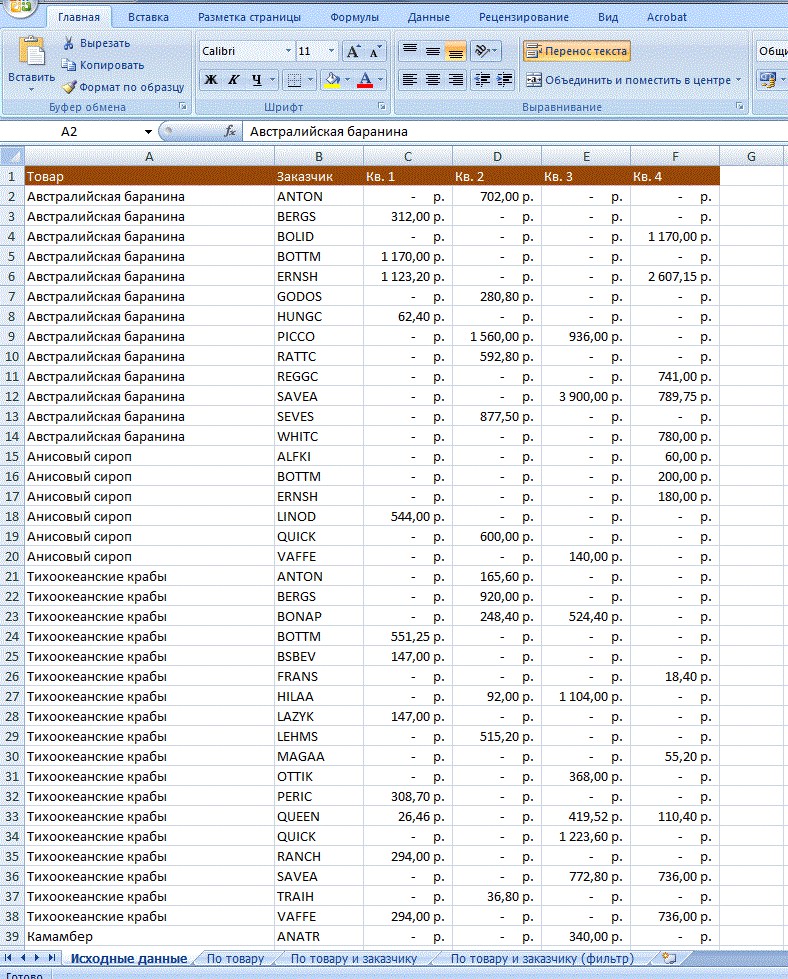The image size is (788, 979).
Task: Open font color dropdown arrow
Action: 380,79
